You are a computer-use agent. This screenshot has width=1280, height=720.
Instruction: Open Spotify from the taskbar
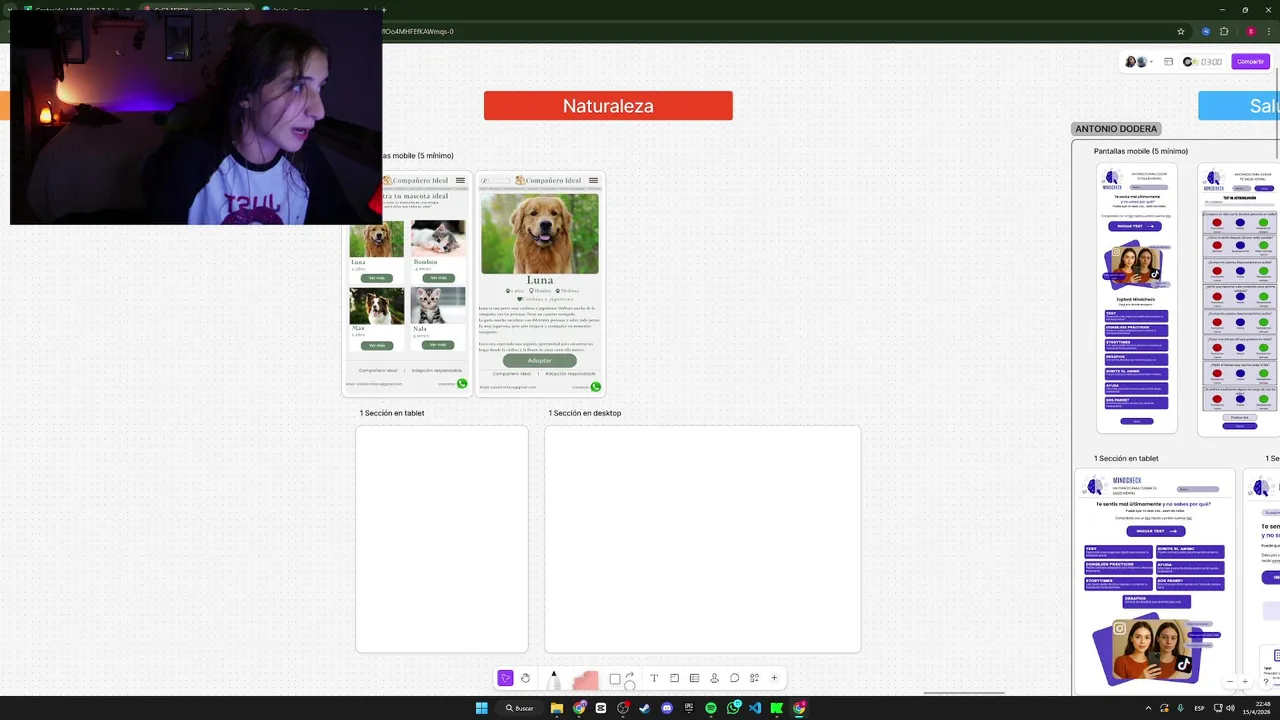711,708
